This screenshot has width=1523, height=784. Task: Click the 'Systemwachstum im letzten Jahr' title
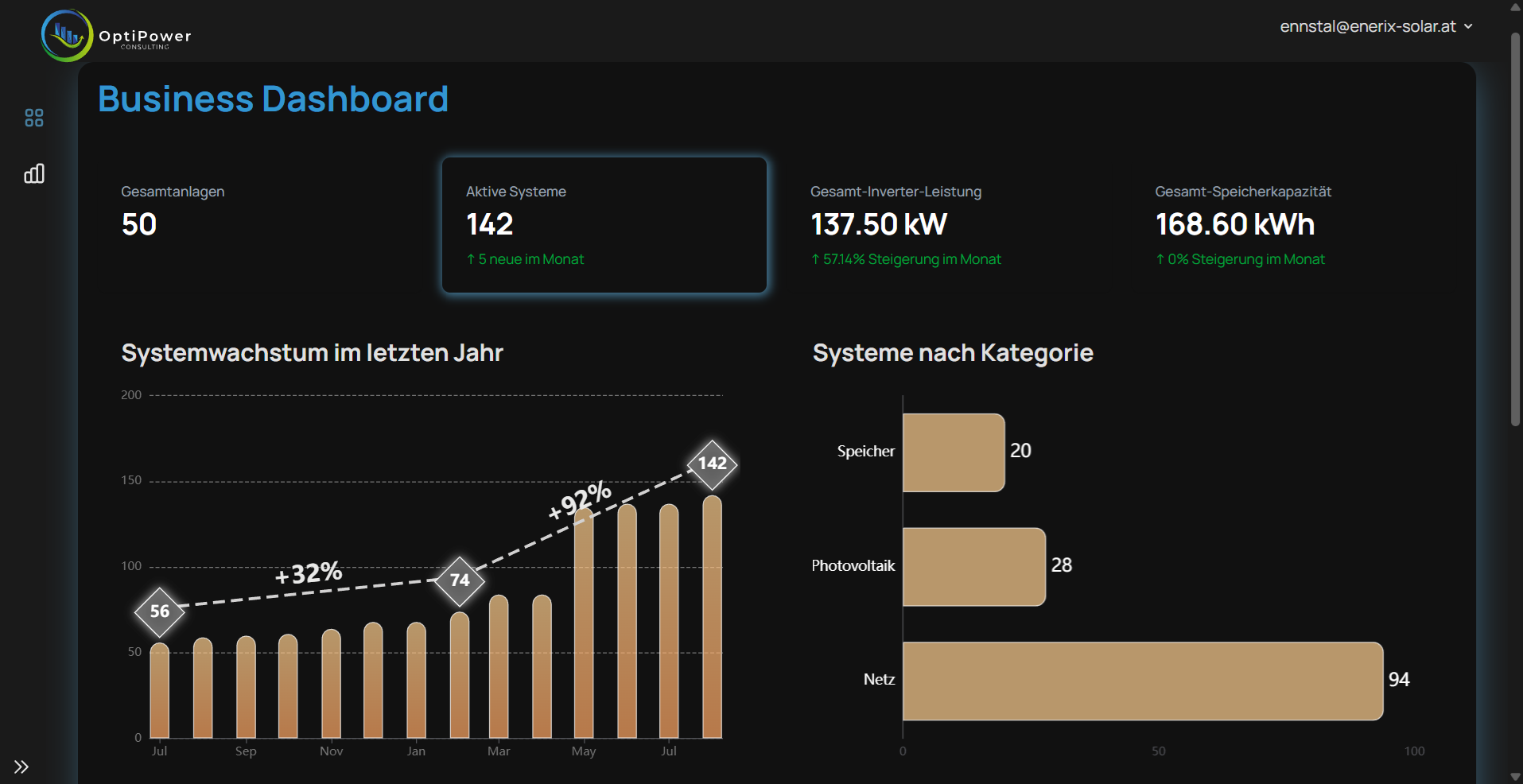click(x=312, y=353)
